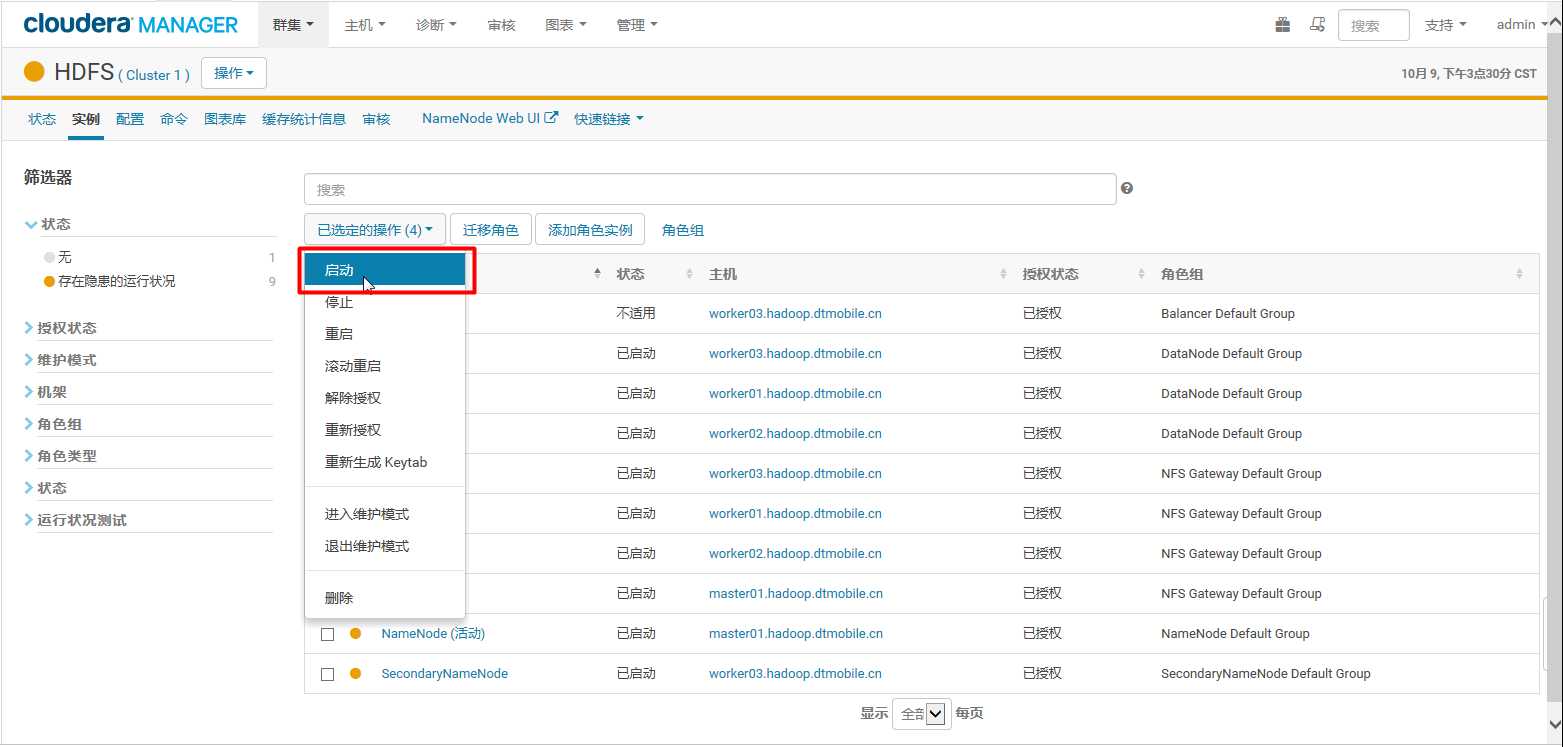Image resolution: width=1563 pixels, height=747 pixels.
Task: Open the parcels gift-box icon
Action: coord(1282,25)
